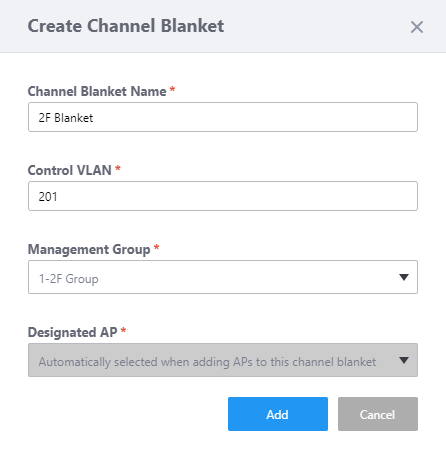This screenshot has height=449, width=446.
Task: Open the Designated AP dropdown
Action: pyautogui.click(x=223, y=360)
